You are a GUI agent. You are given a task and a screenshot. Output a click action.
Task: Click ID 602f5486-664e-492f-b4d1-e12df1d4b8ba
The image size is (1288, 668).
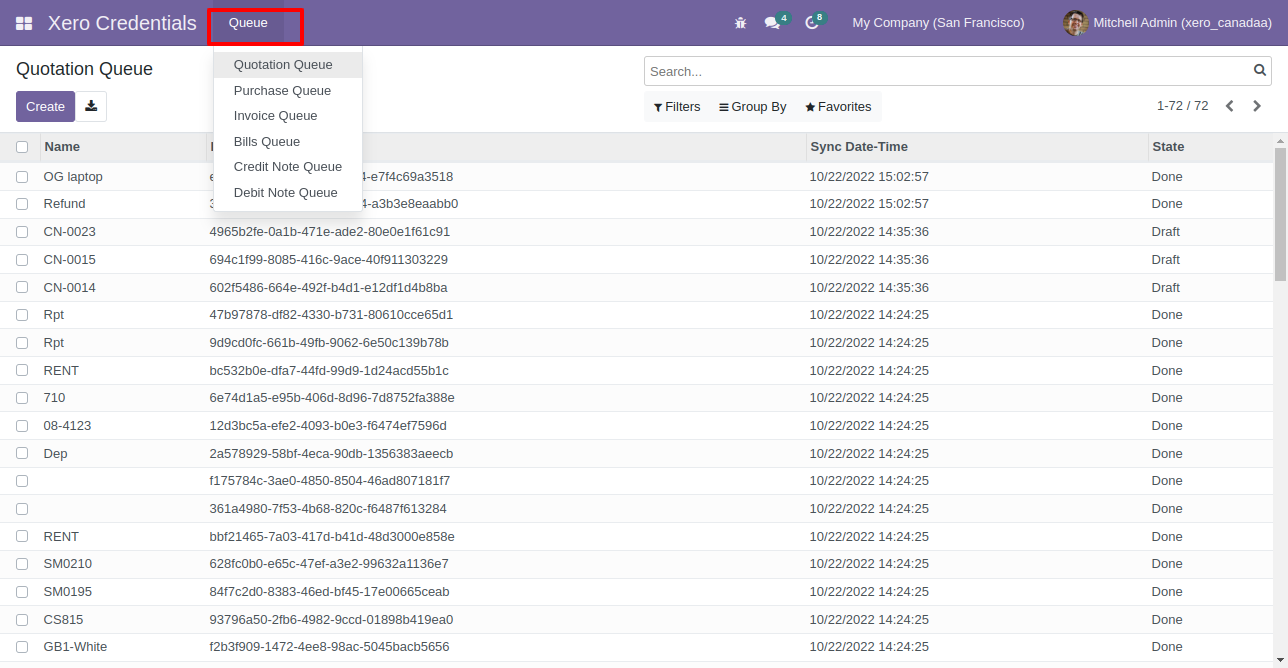[328, 288]
